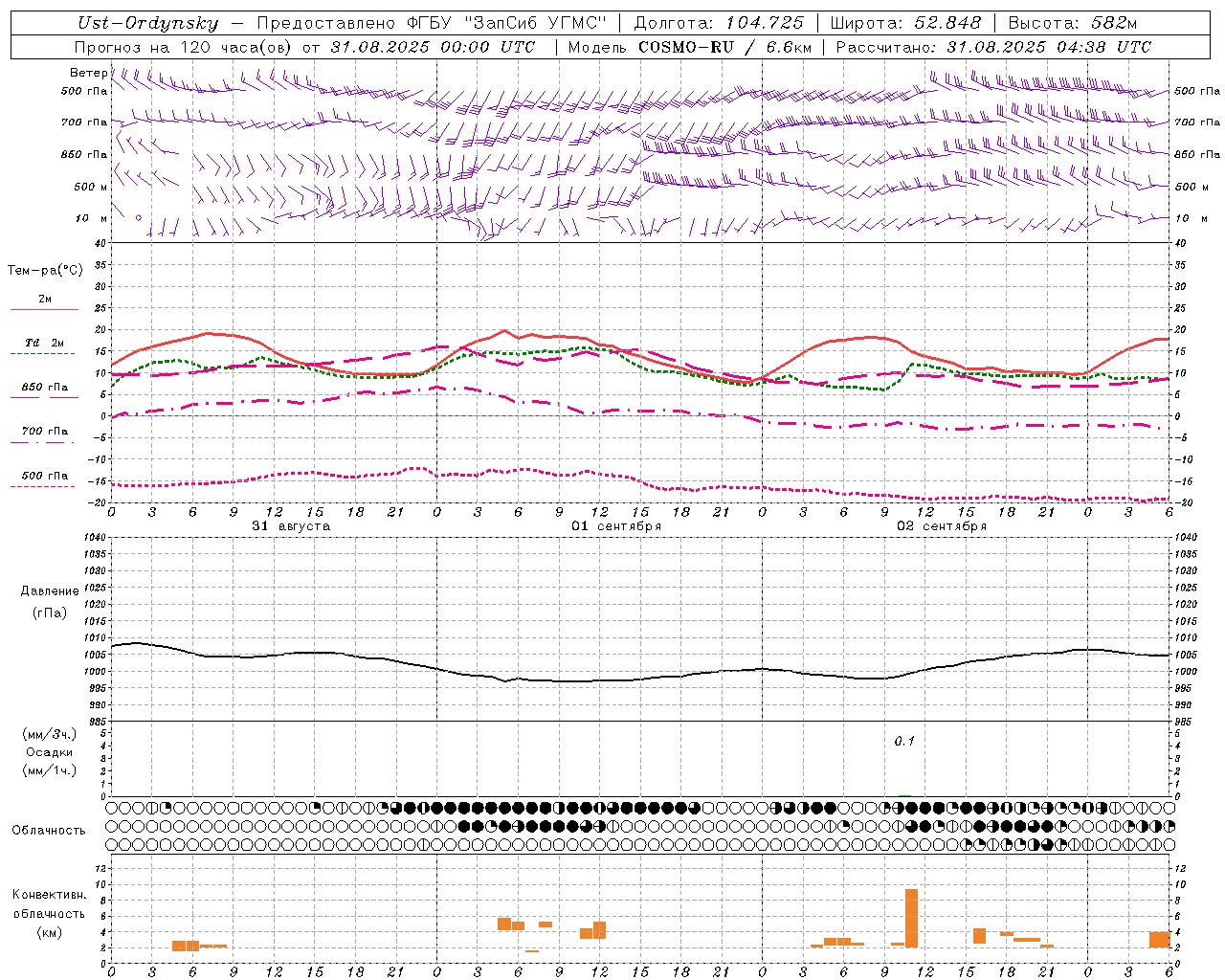Click 'Рассчитано: 31.08.2025 04:38 UTC' timestamp
Screen dimensions: 1225x980
993,47
